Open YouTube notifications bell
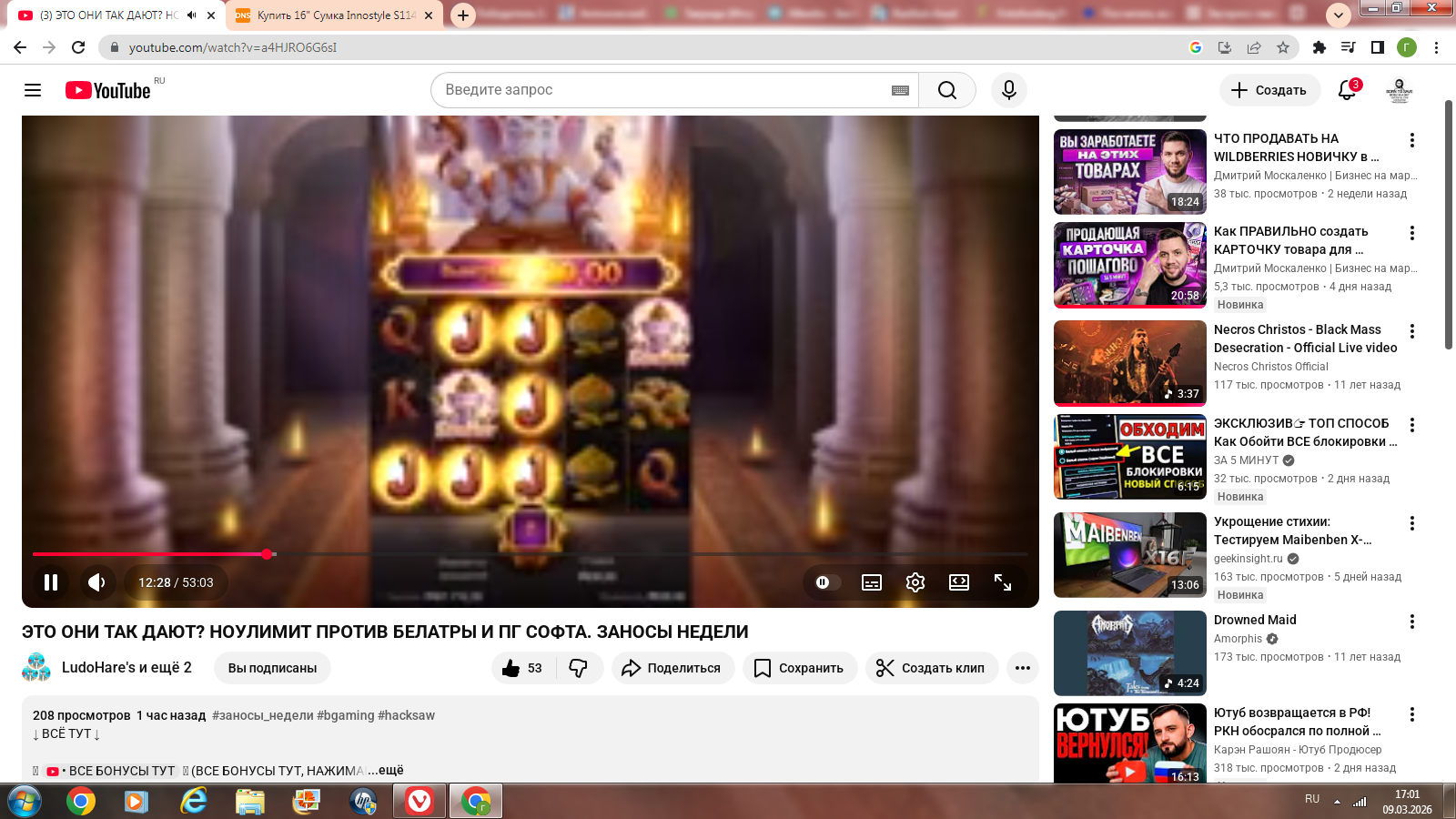Screen dimensions: 1456x819 pyautogui.click(x=1348, y=90)
